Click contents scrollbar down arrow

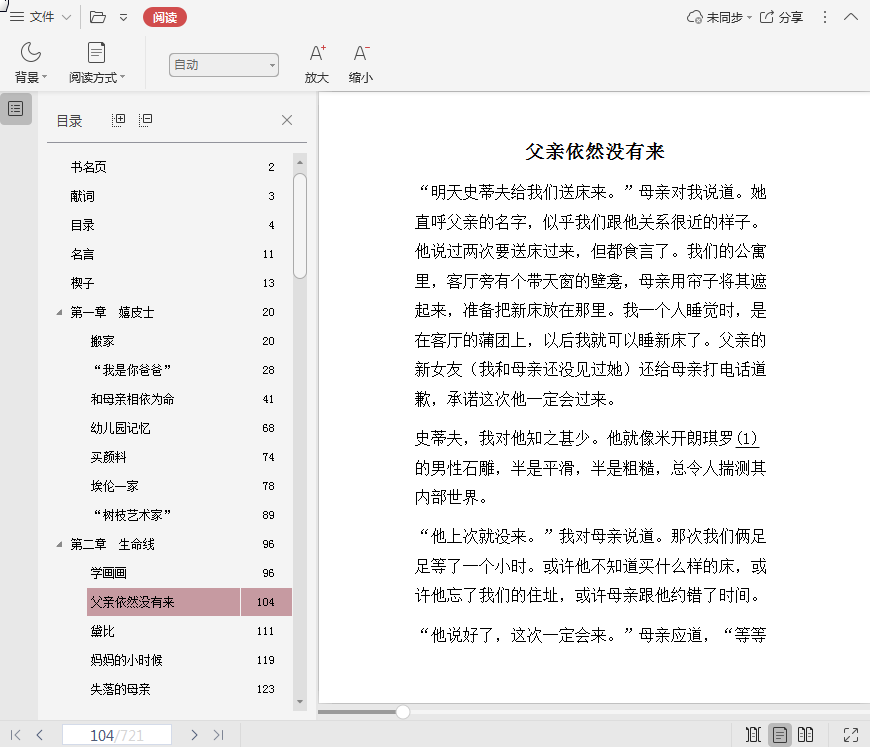click(x=300, y=702)
